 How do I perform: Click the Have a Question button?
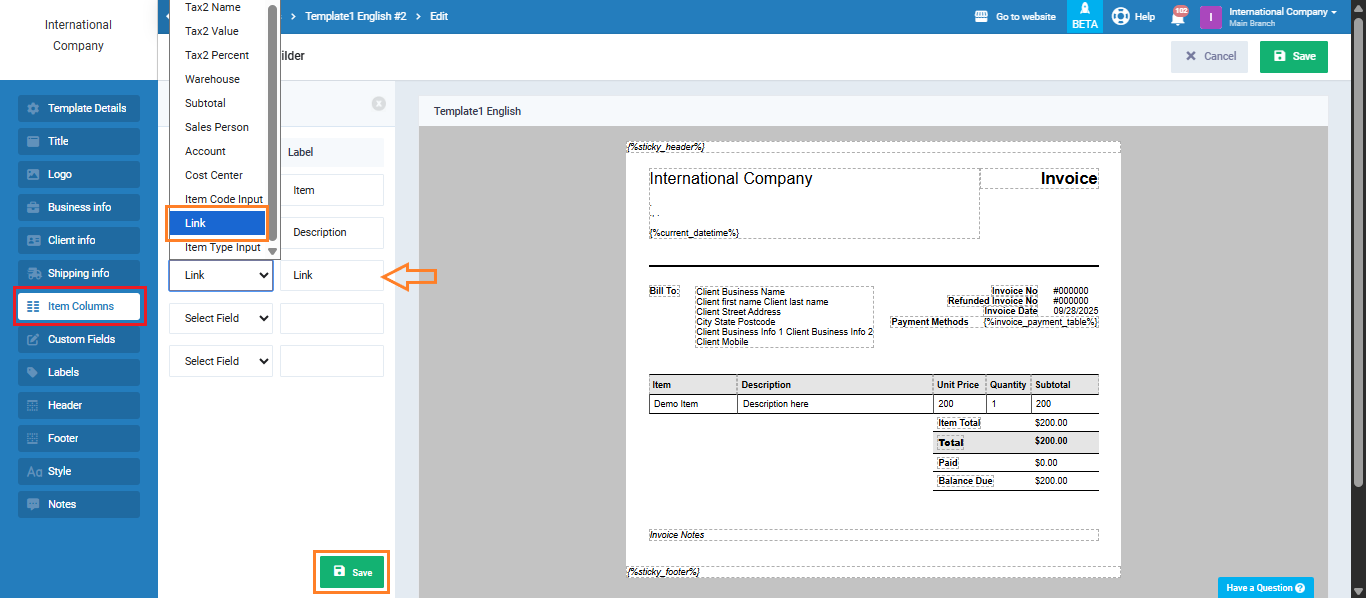[1265, 588]
